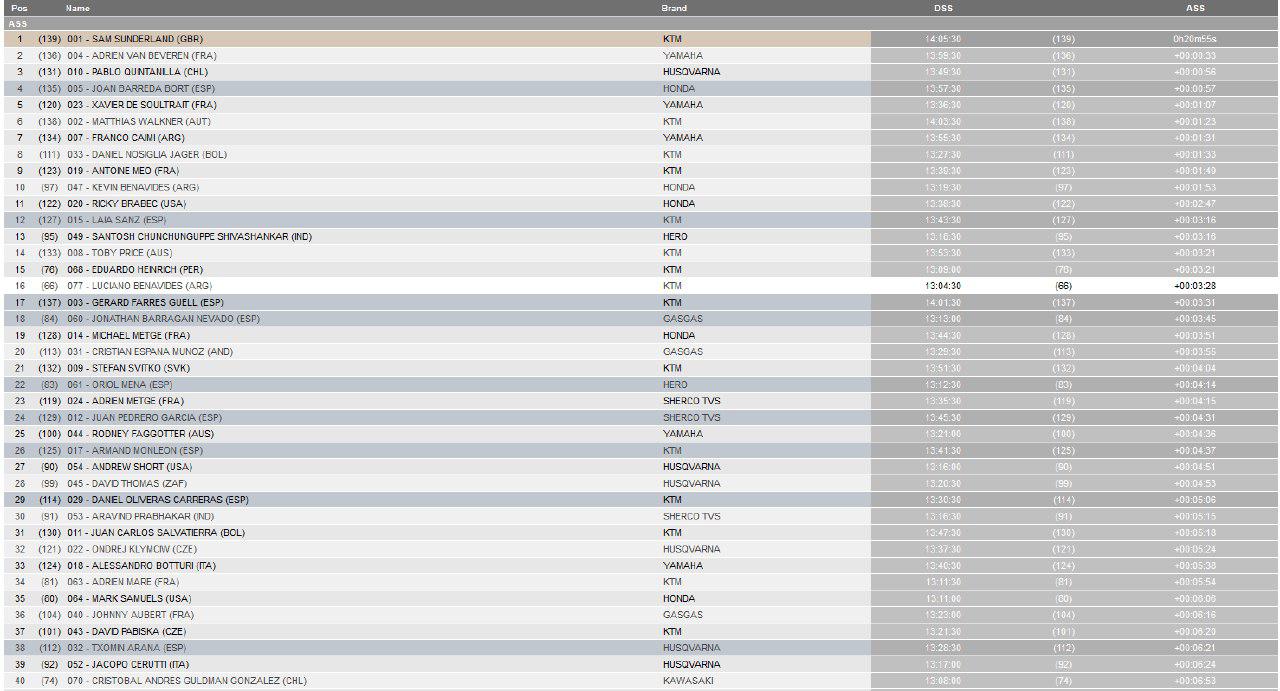Screen dimensions: 1280x691
Task: Click the Brand column header
Action: point(674,8)
